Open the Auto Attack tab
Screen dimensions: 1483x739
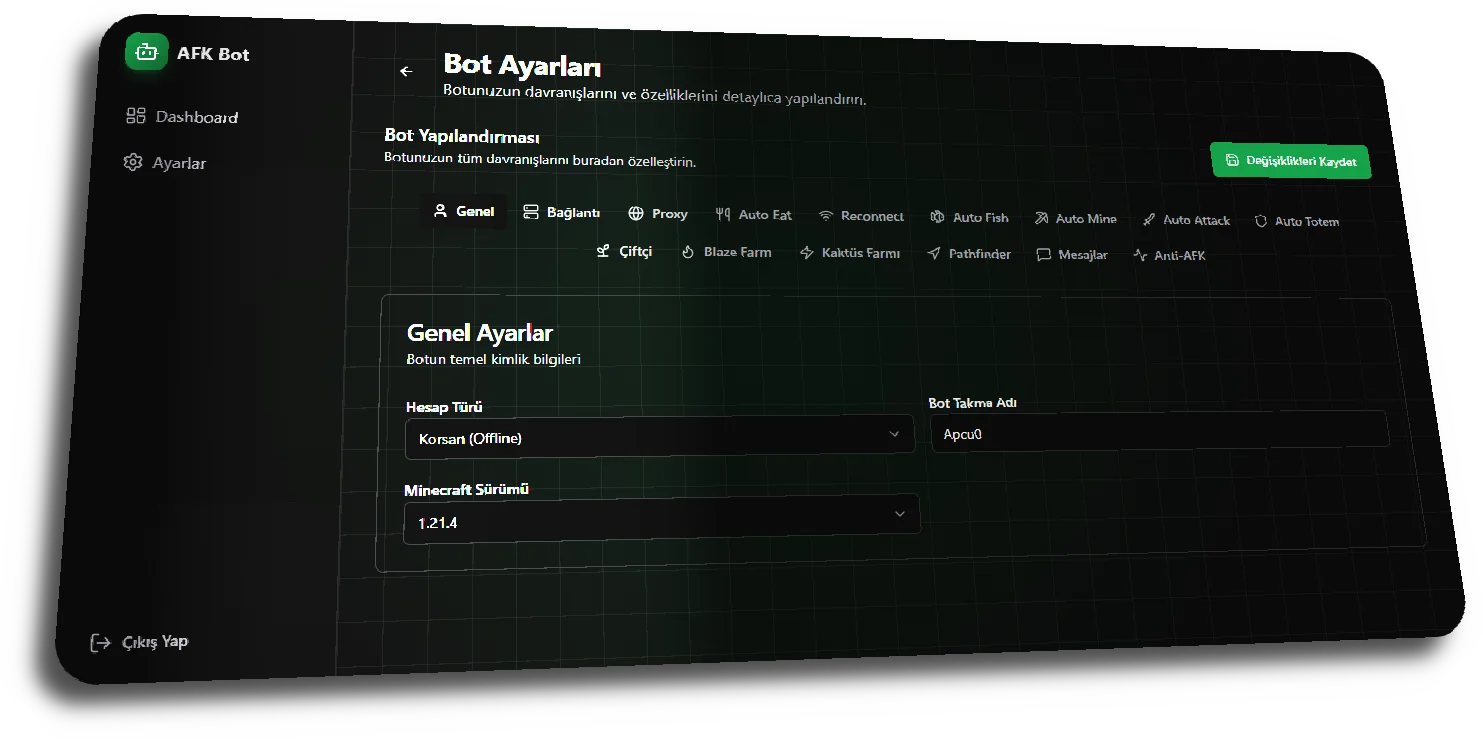point(1187,220)
